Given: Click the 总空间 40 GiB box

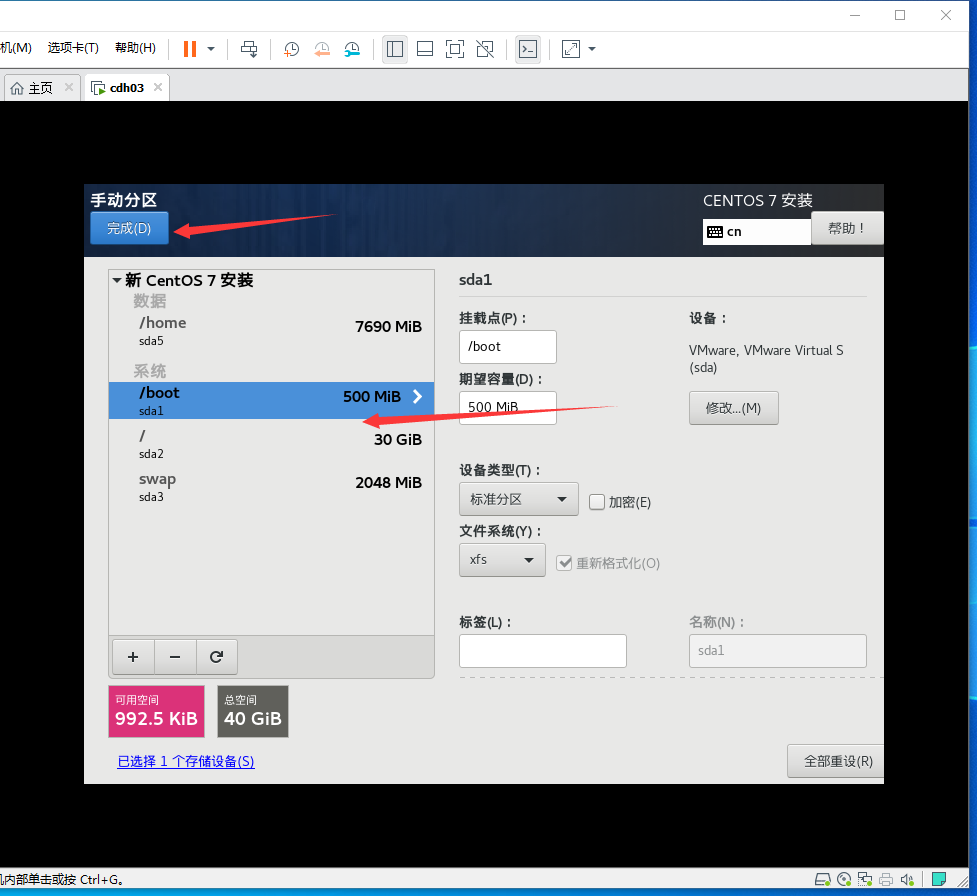Looking at the screenshot, I should click(x=252, y=711).
